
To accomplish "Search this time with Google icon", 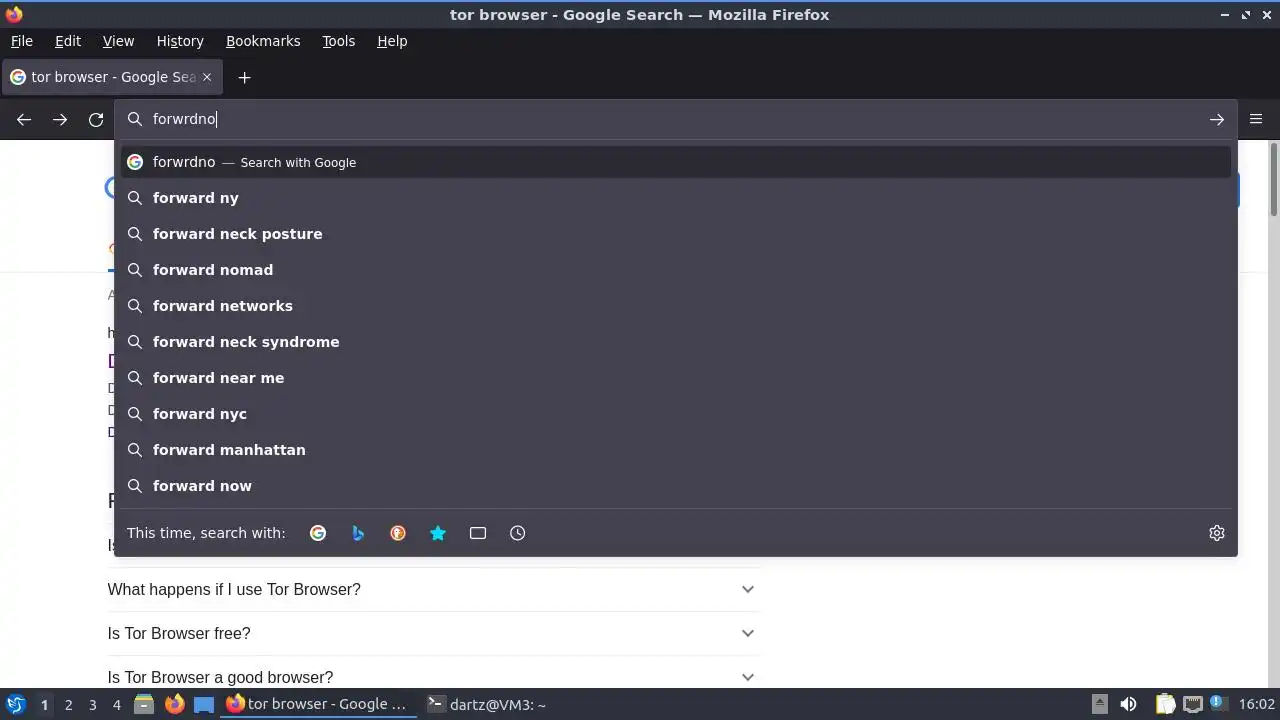I will point(318,533).
